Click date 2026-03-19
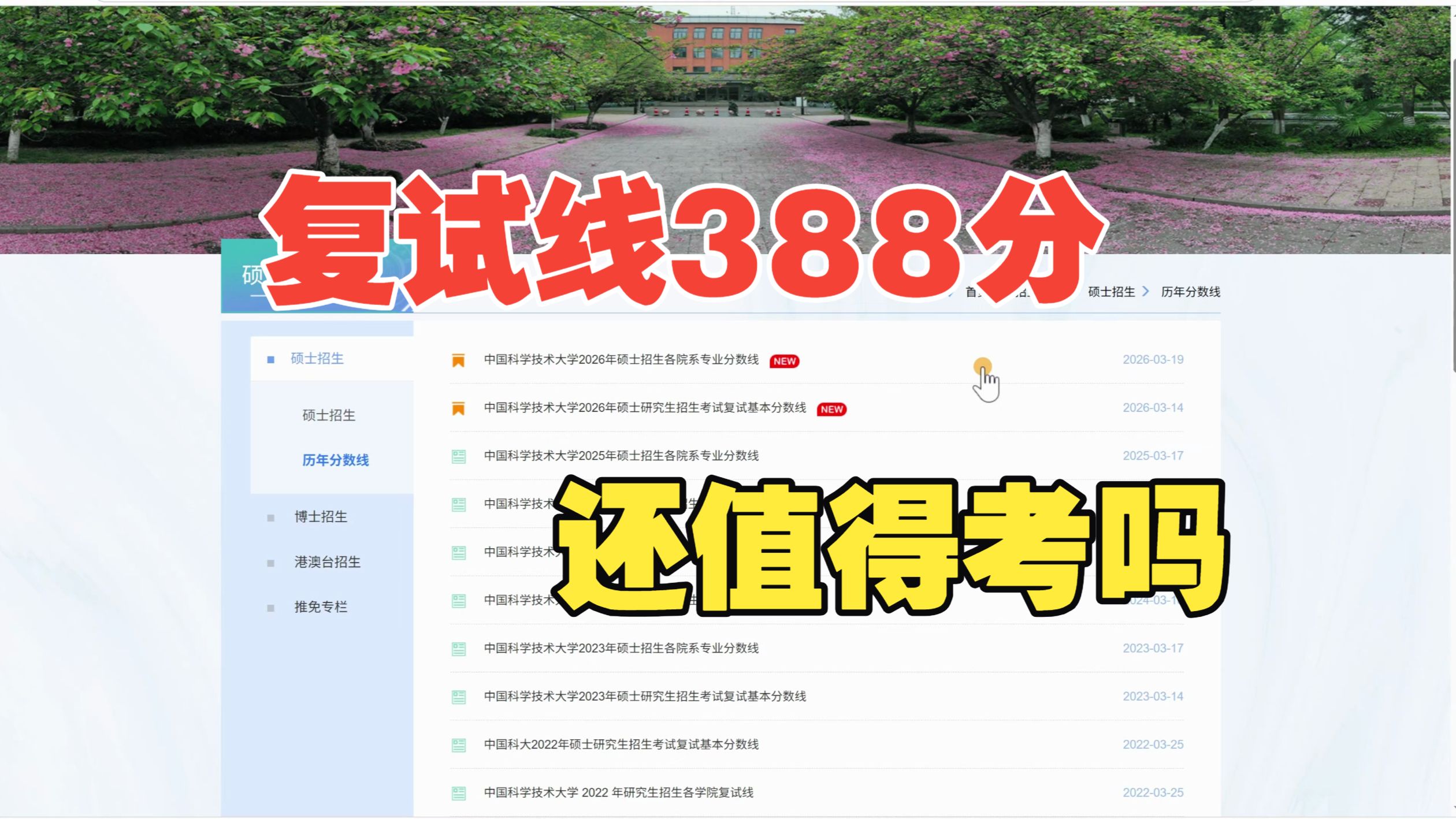 coord(1153,360)
